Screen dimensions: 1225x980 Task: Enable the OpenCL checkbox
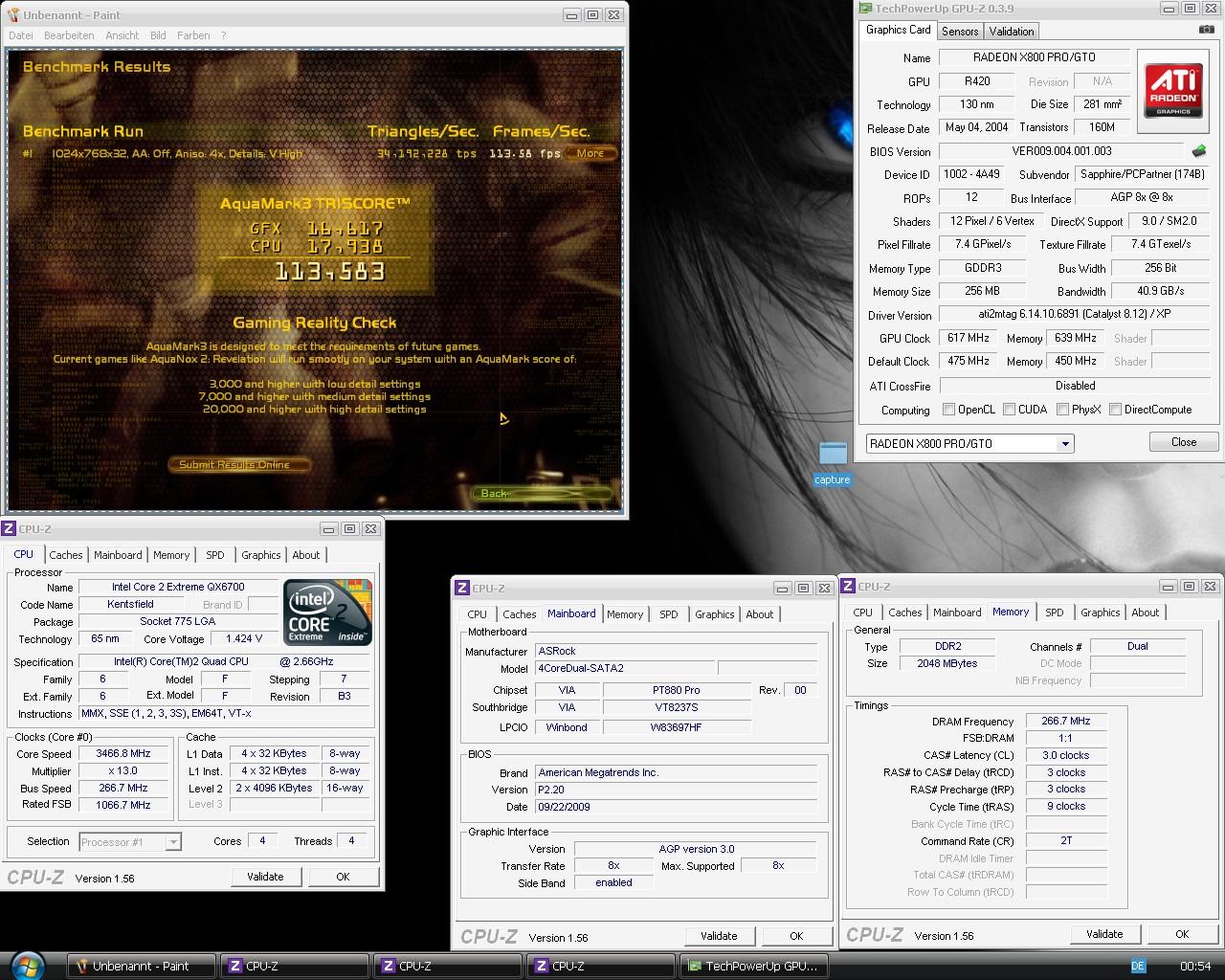(948, 410)
